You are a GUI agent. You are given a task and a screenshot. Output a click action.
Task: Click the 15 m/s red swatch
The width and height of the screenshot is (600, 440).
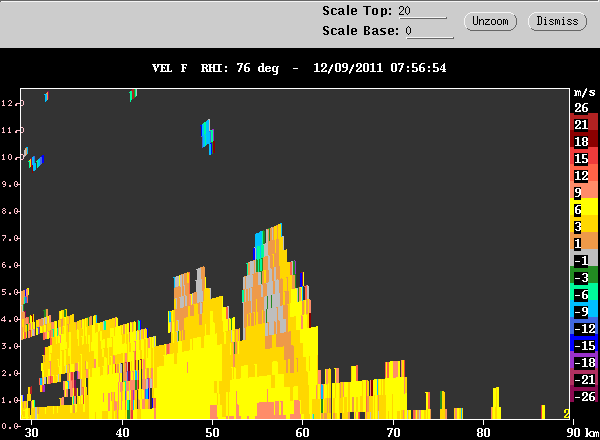click(584, 156)
